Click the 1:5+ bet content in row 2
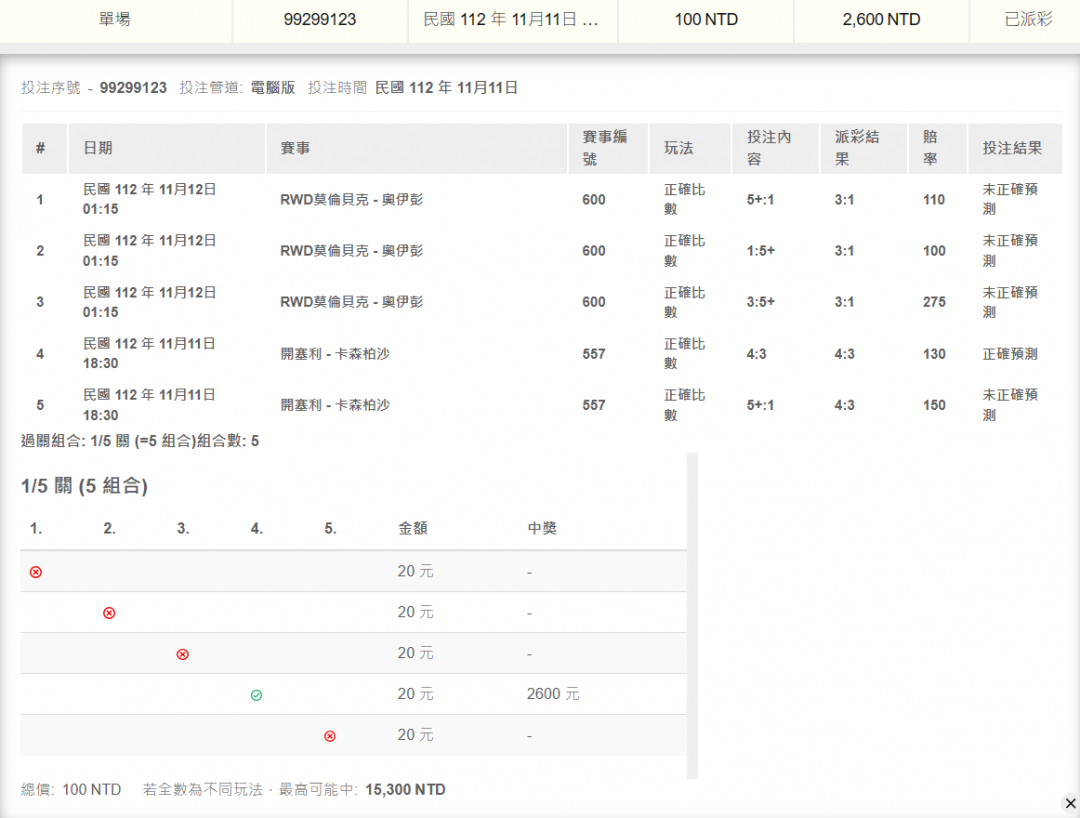Screen dimensions: 1080x818 (x=760, y=251)
